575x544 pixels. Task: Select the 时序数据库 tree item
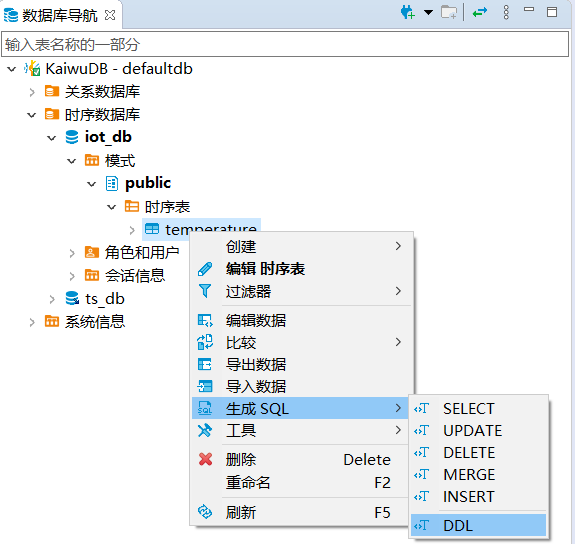[102, 114]
